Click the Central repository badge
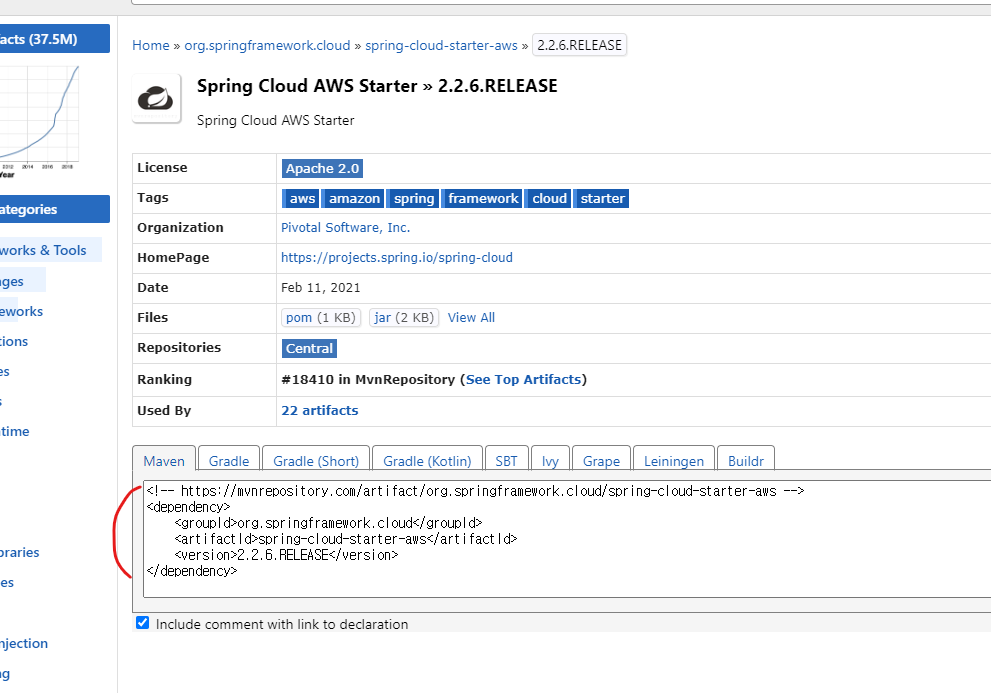991x693 pixels. (308, 348)
